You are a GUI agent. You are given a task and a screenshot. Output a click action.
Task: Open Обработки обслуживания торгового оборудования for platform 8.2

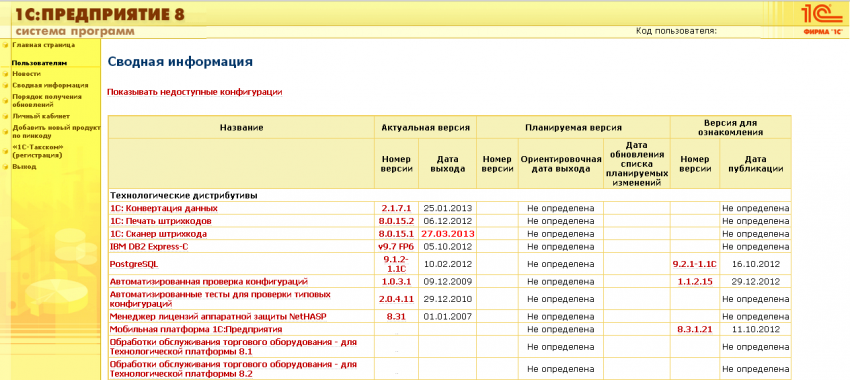coord(233,369)
